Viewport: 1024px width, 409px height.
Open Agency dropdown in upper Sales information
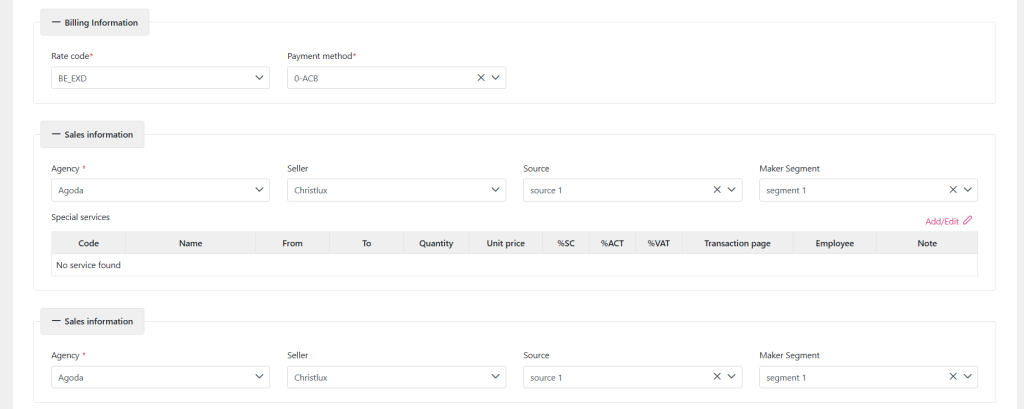click(x=160, y=190)
